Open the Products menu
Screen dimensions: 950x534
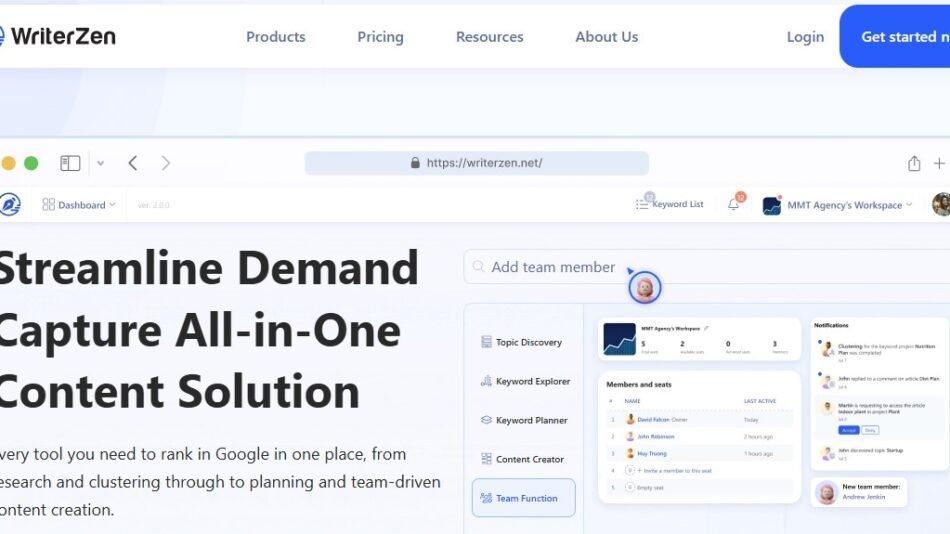point(275,37)
